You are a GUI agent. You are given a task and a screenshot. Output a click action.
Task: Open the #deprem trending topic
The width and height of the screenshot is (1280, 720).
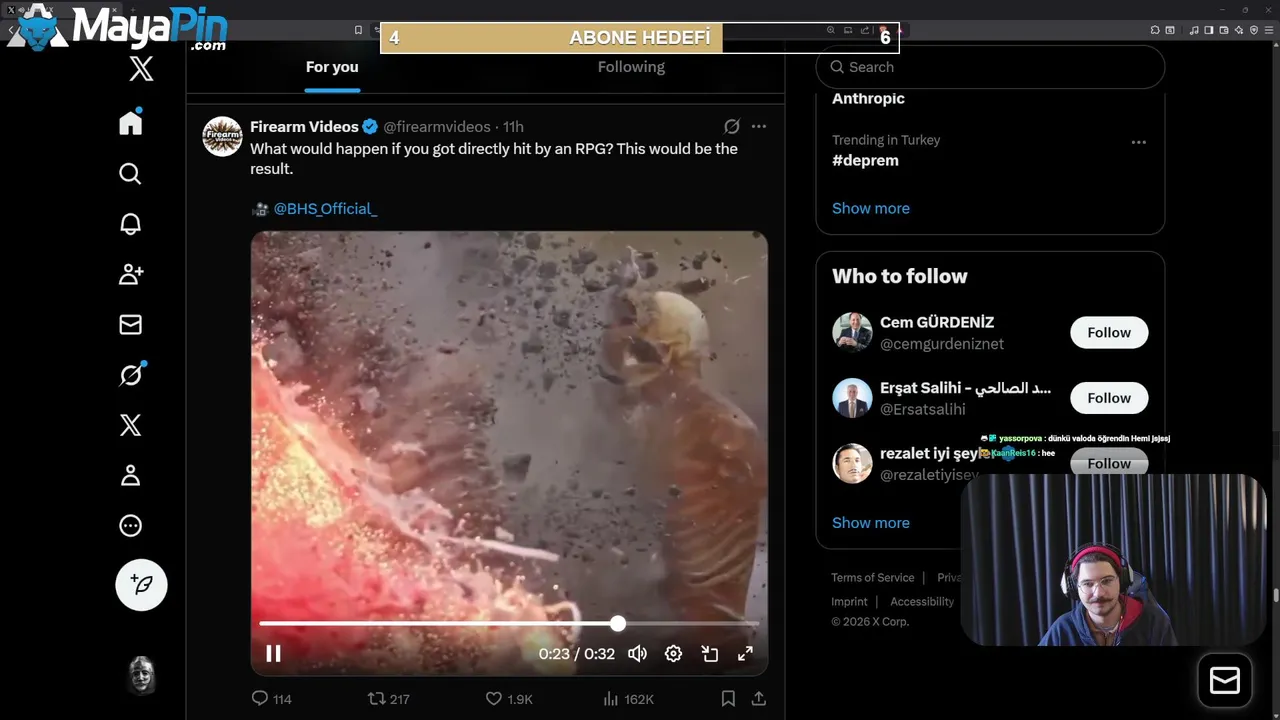point(865,160)
